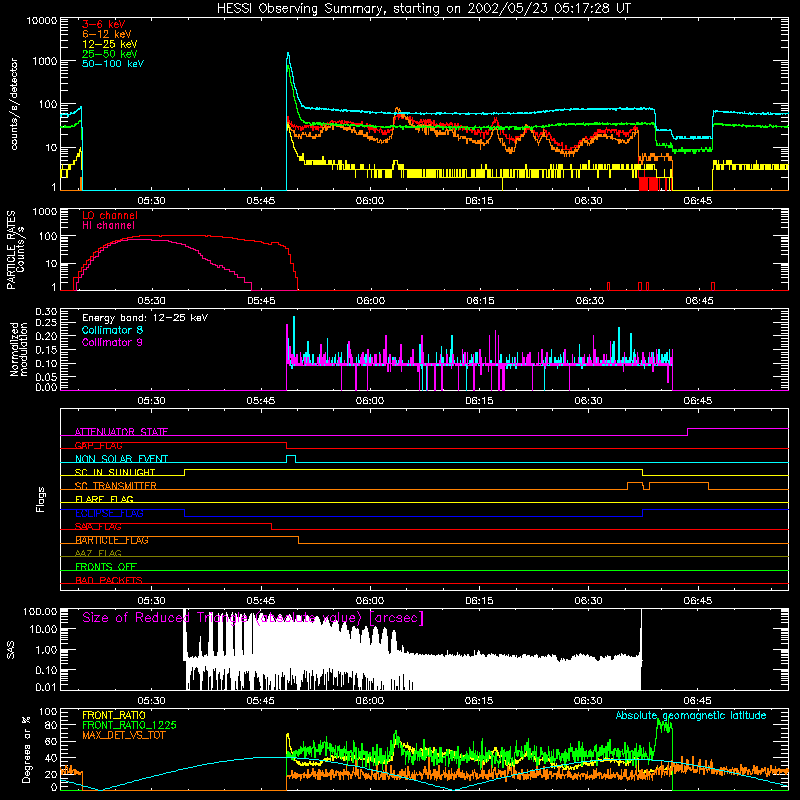Click the SAA_FLAG label
The width and height of the screenshot is (800, 800).
(98, 527)
